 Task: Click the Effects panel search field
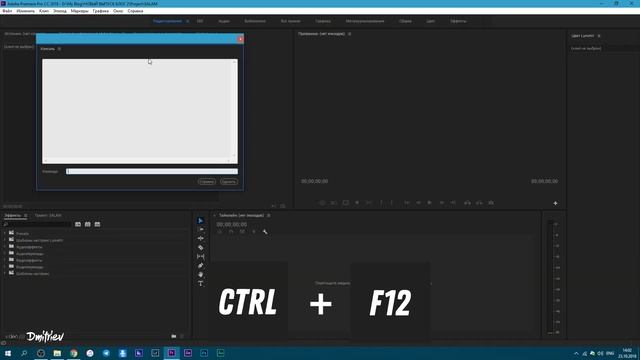tap(38, 224)
